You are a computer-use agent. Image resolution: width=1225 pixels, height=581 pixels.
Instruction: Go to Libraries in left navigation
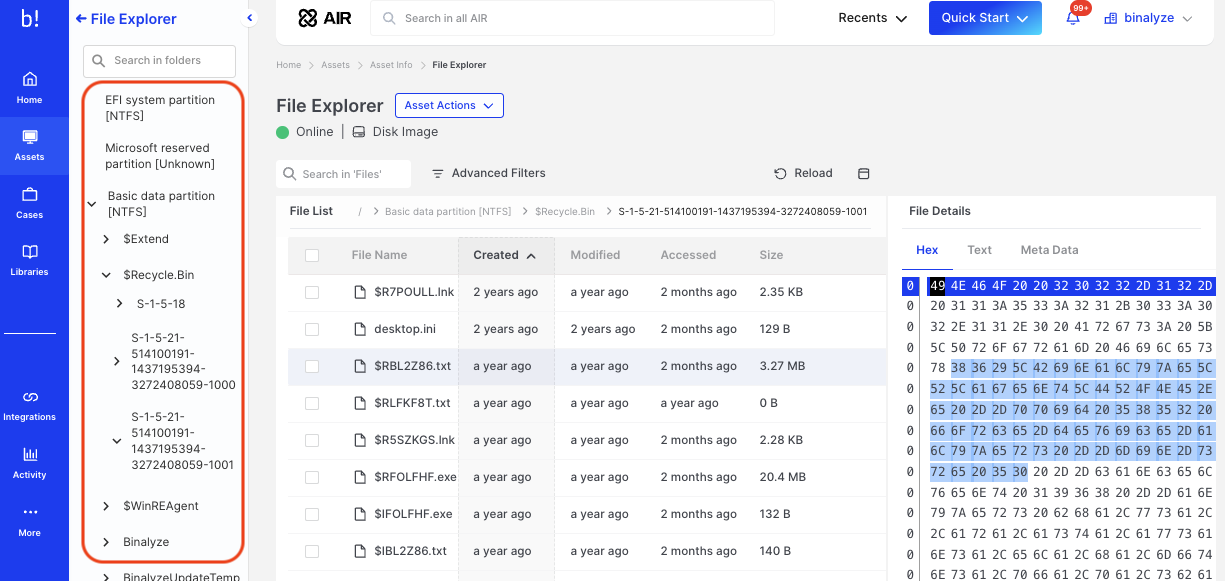pos(29,258)
